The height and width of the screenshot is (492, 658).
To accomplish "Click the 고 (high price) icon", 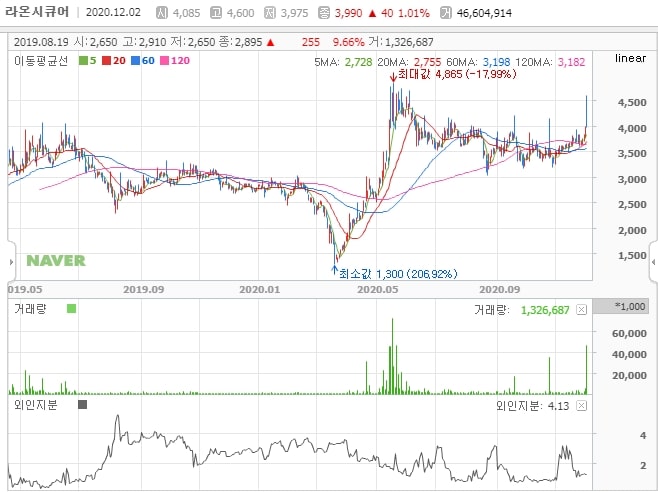I will coord(216,13).
